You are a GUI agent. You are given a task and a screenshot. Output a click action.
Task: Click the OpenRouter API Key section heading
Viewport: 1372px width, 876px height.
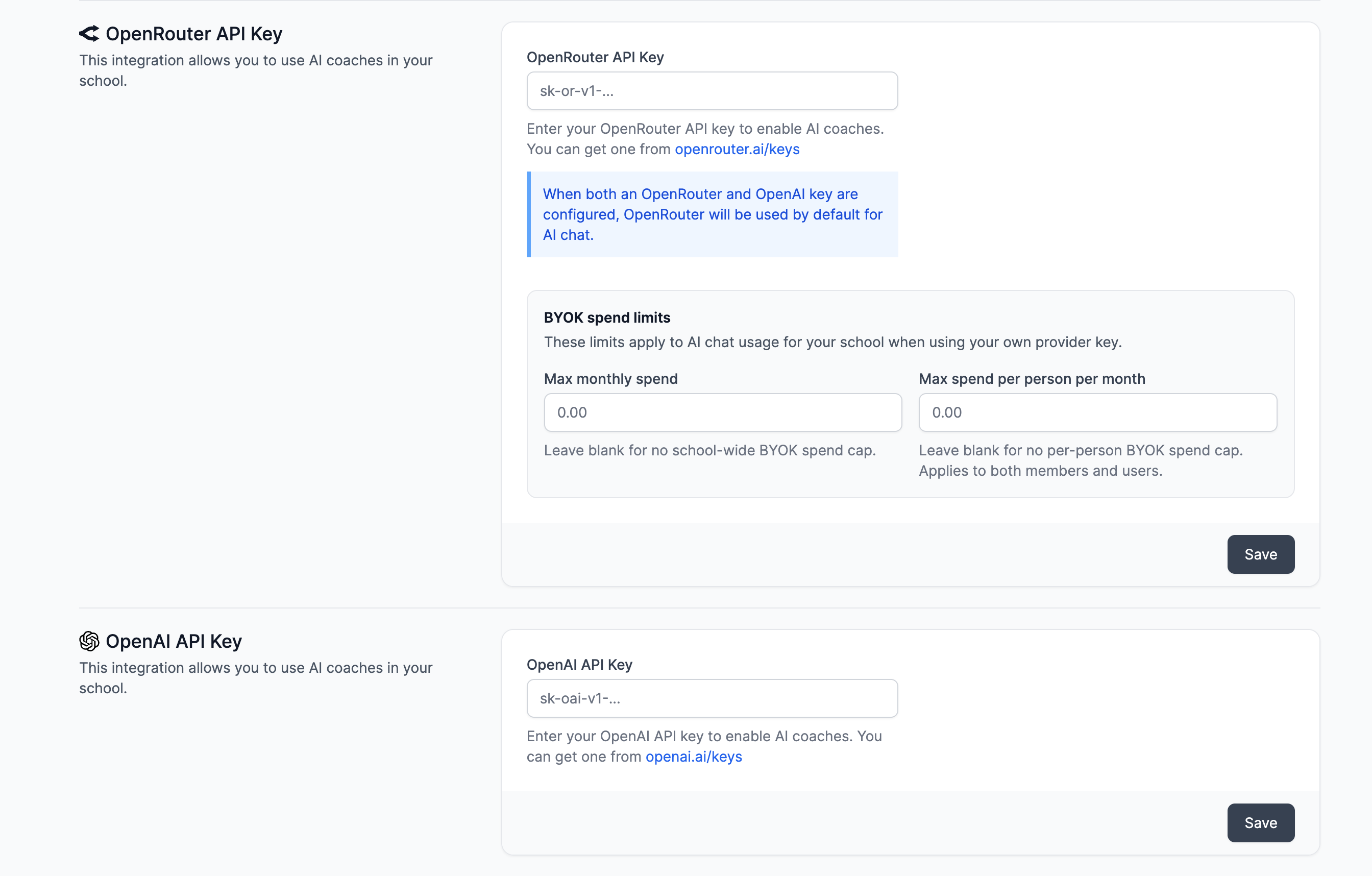[194, 34]
